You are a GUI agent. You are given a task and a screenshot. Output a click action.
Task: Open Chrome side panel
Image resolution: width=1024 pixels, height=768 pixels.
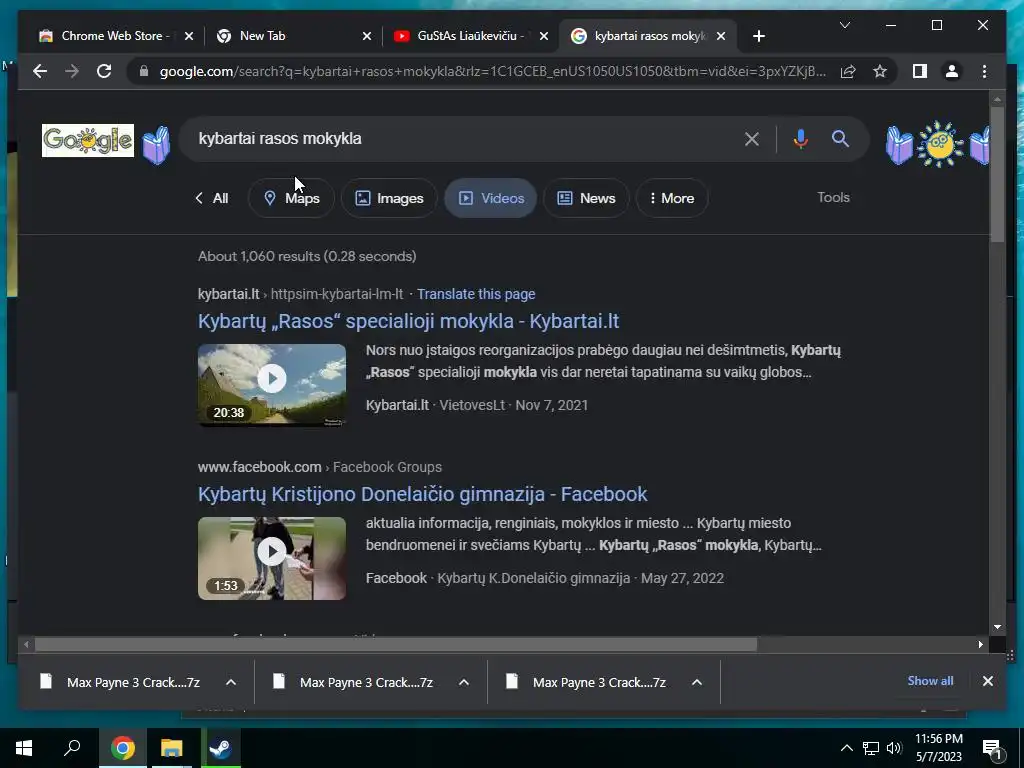[x=920, y=71]
